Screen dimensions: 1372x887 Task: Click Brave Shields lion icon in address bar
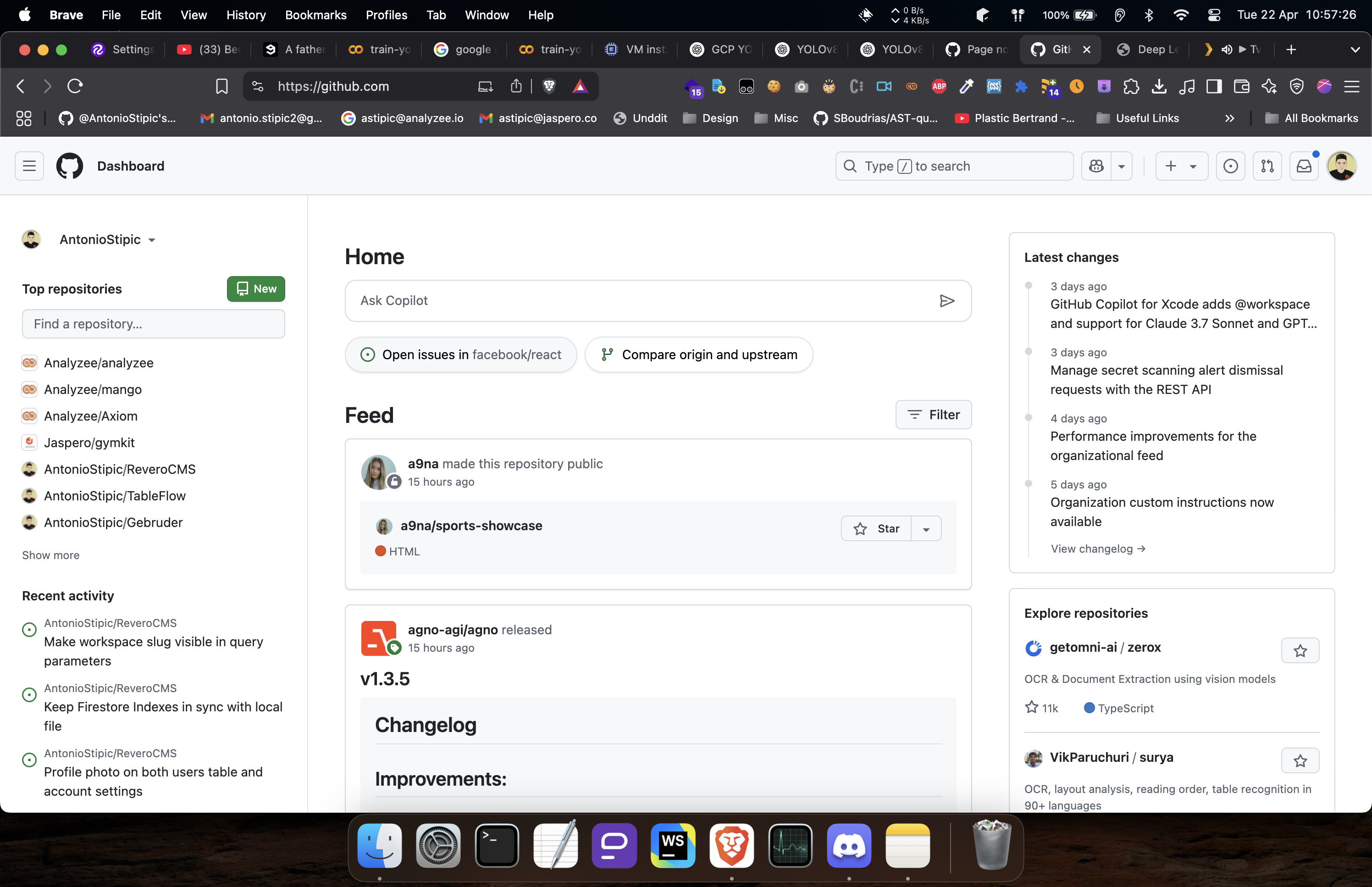pyautogui.click(x=549, y=86)
